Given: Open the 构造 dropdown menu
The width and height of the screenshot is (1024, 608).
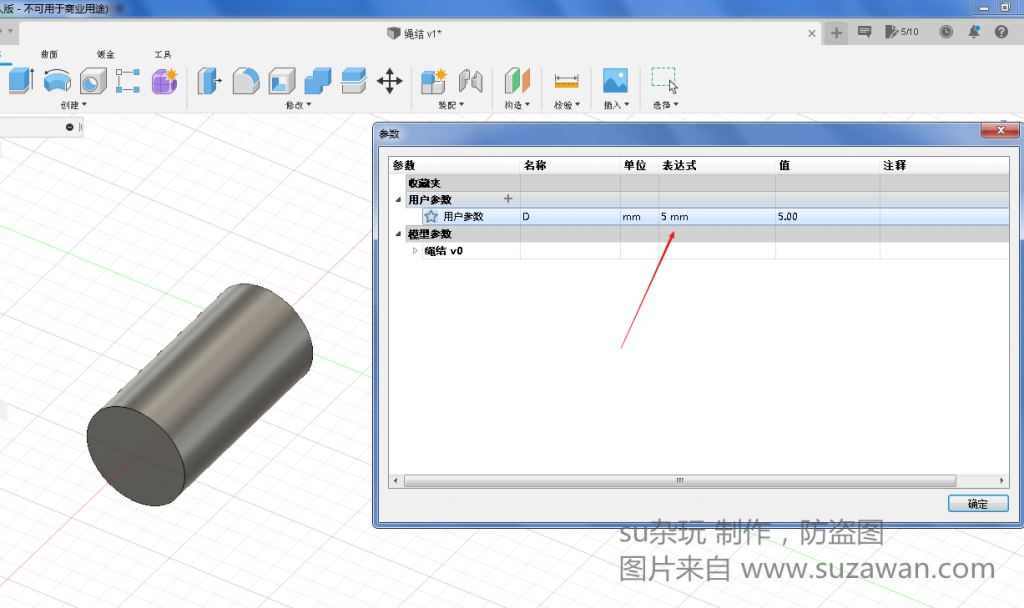Looking at the screenshot, I should (x=517, y=105).
